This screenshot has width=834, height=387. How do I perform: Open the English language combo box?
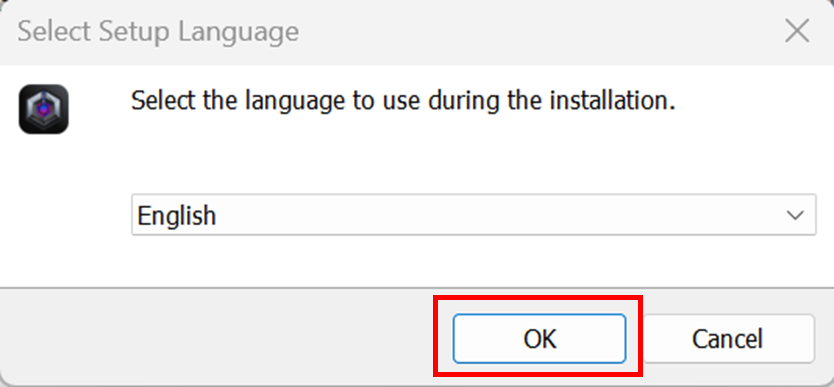[x=473, y=215]
